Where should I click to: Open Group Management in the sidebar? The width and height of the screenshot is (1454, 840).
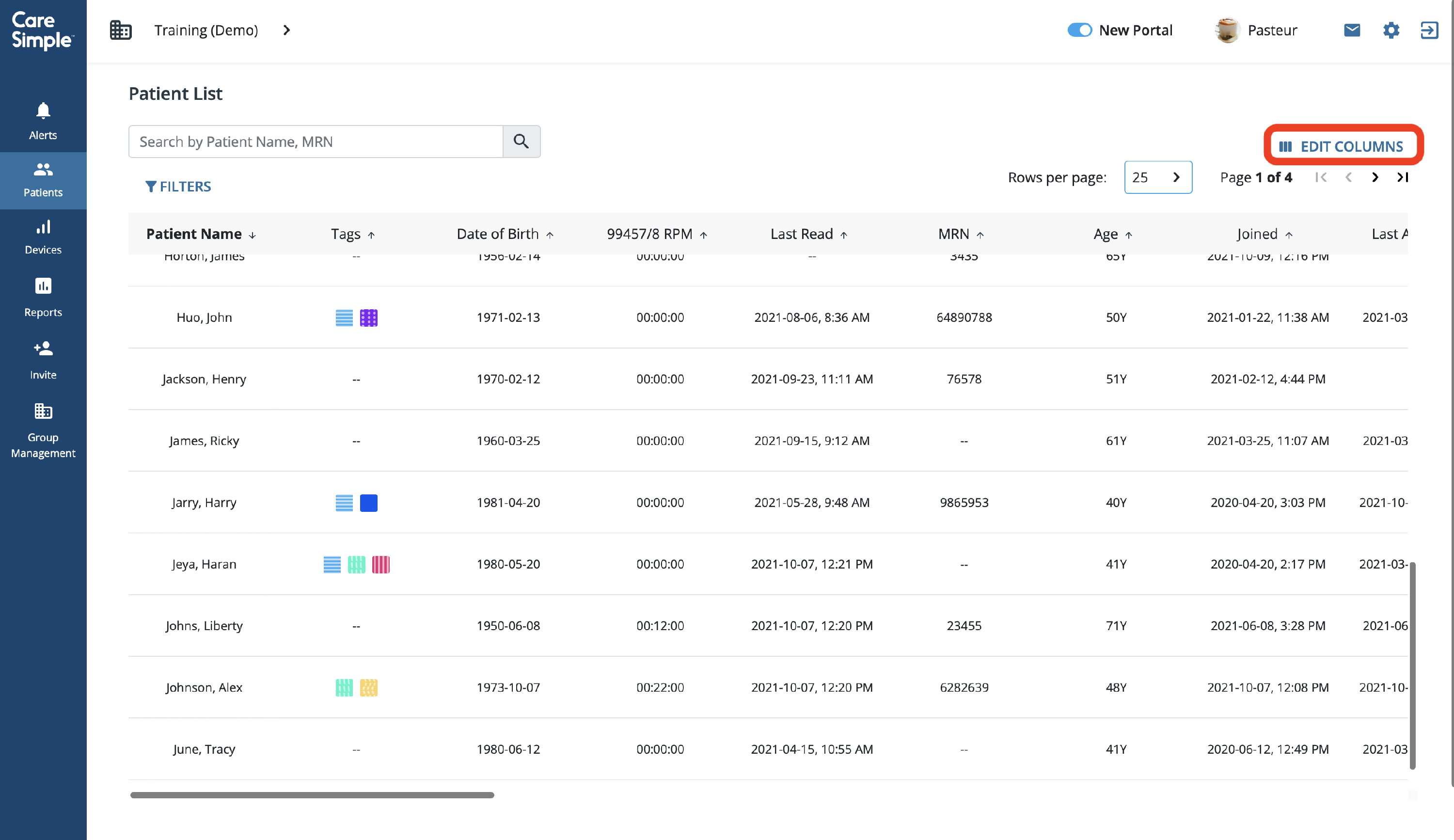click(43, 430)
